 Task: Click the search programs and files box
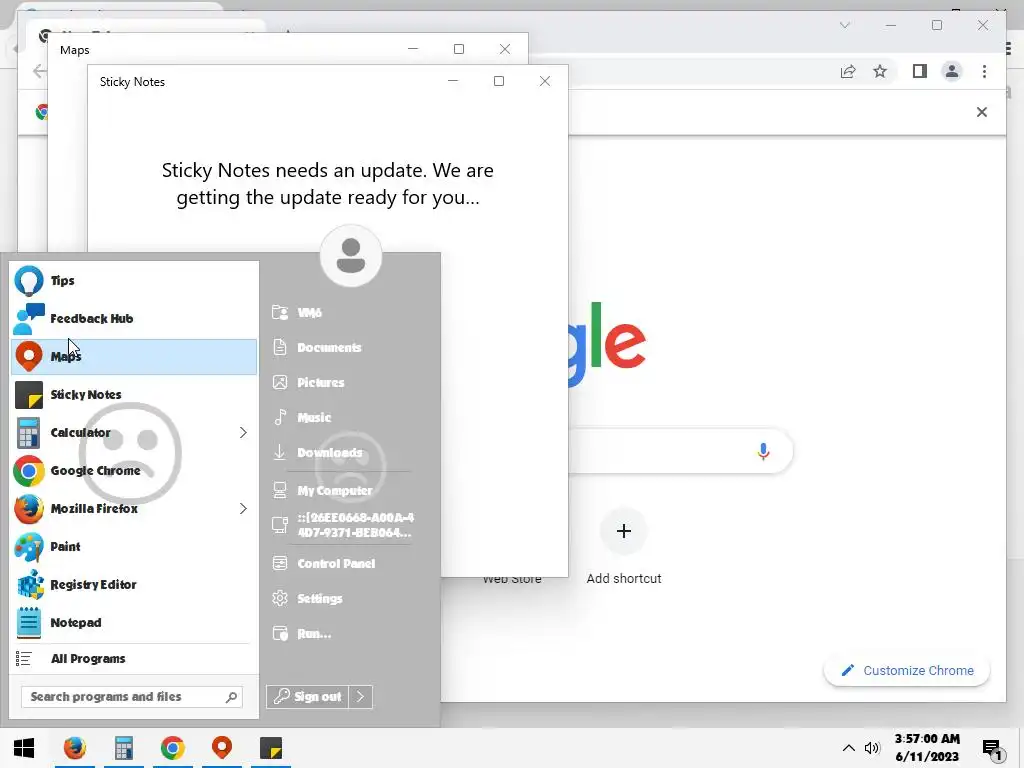pyautogui.click(x=133, y=697)
